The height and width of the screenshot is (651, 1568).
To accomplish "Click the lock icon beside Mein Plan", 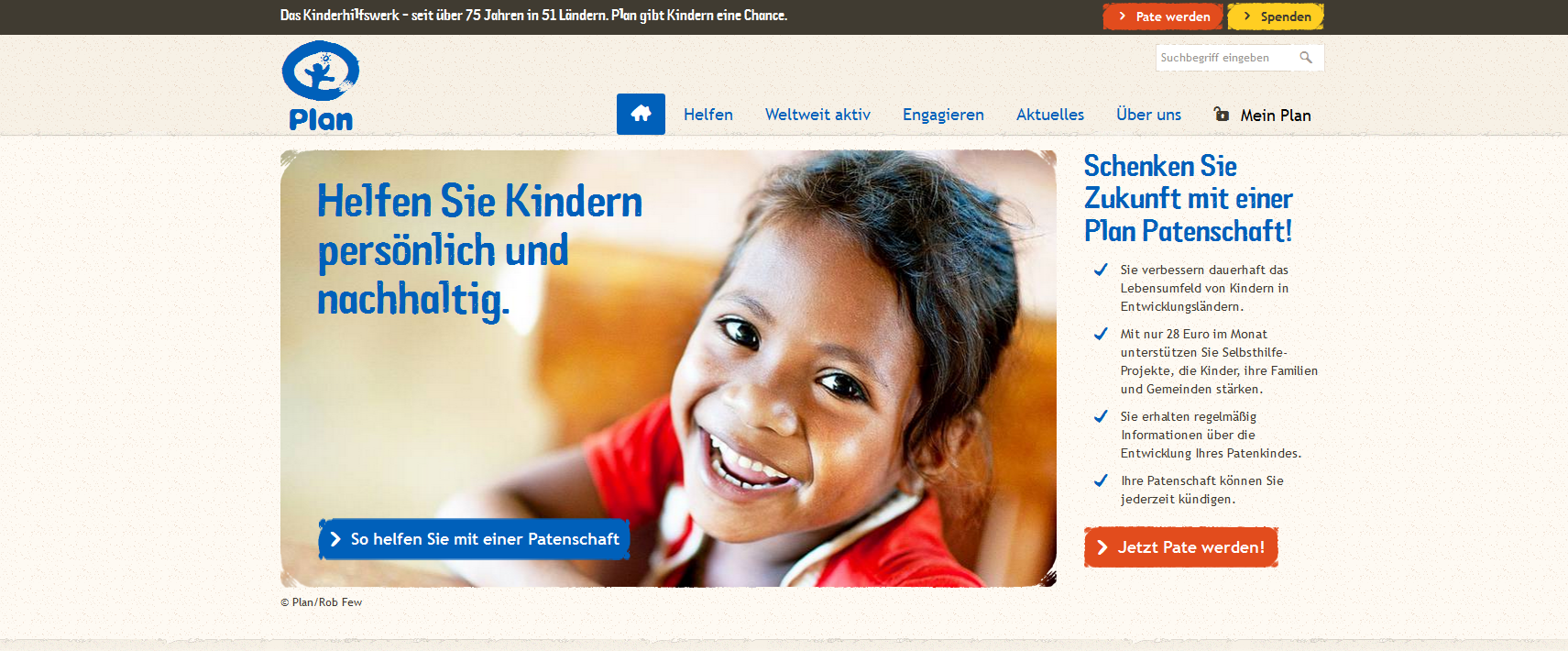I will pos(1221,114).
